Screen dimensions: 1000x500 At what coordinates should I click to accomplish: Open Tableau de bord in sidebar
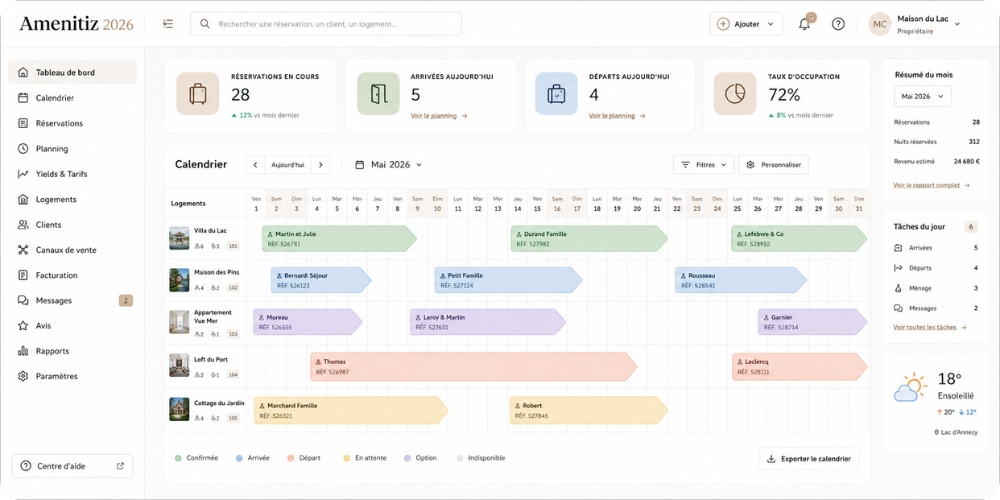(x=72, y=72)
